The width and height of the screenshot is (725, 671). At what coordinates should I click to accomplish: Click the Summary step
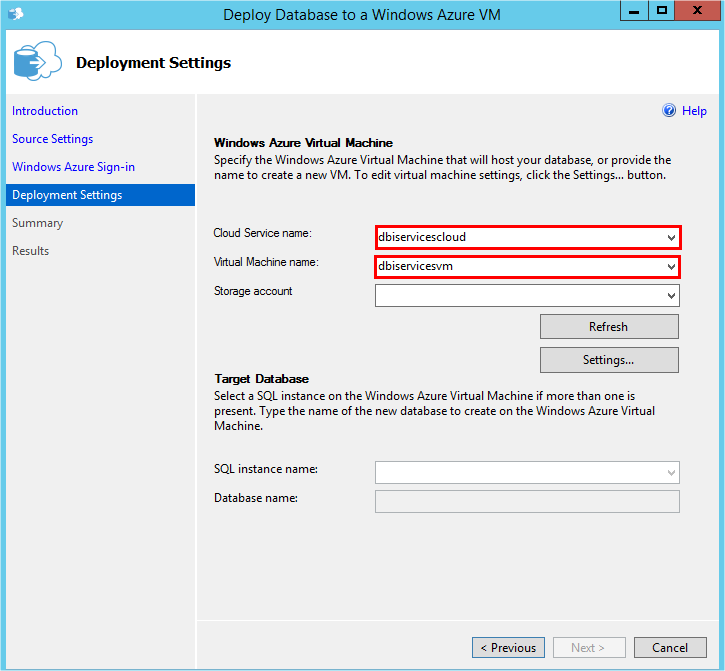click(x=37, y=223)
